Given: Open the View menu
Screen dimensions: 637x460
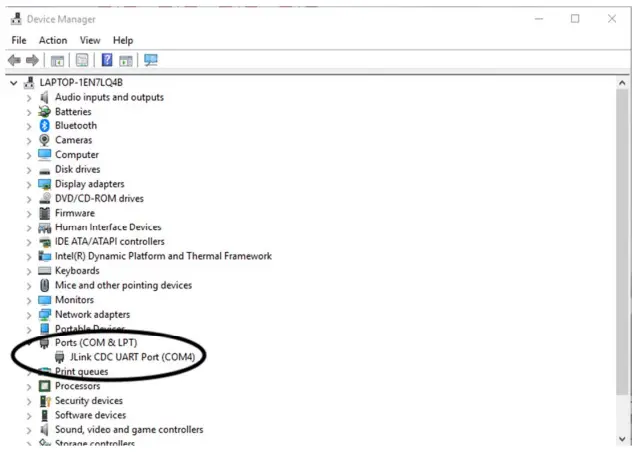Looking at the screenshot, I should pyautogui.click(x=90, y=40).
